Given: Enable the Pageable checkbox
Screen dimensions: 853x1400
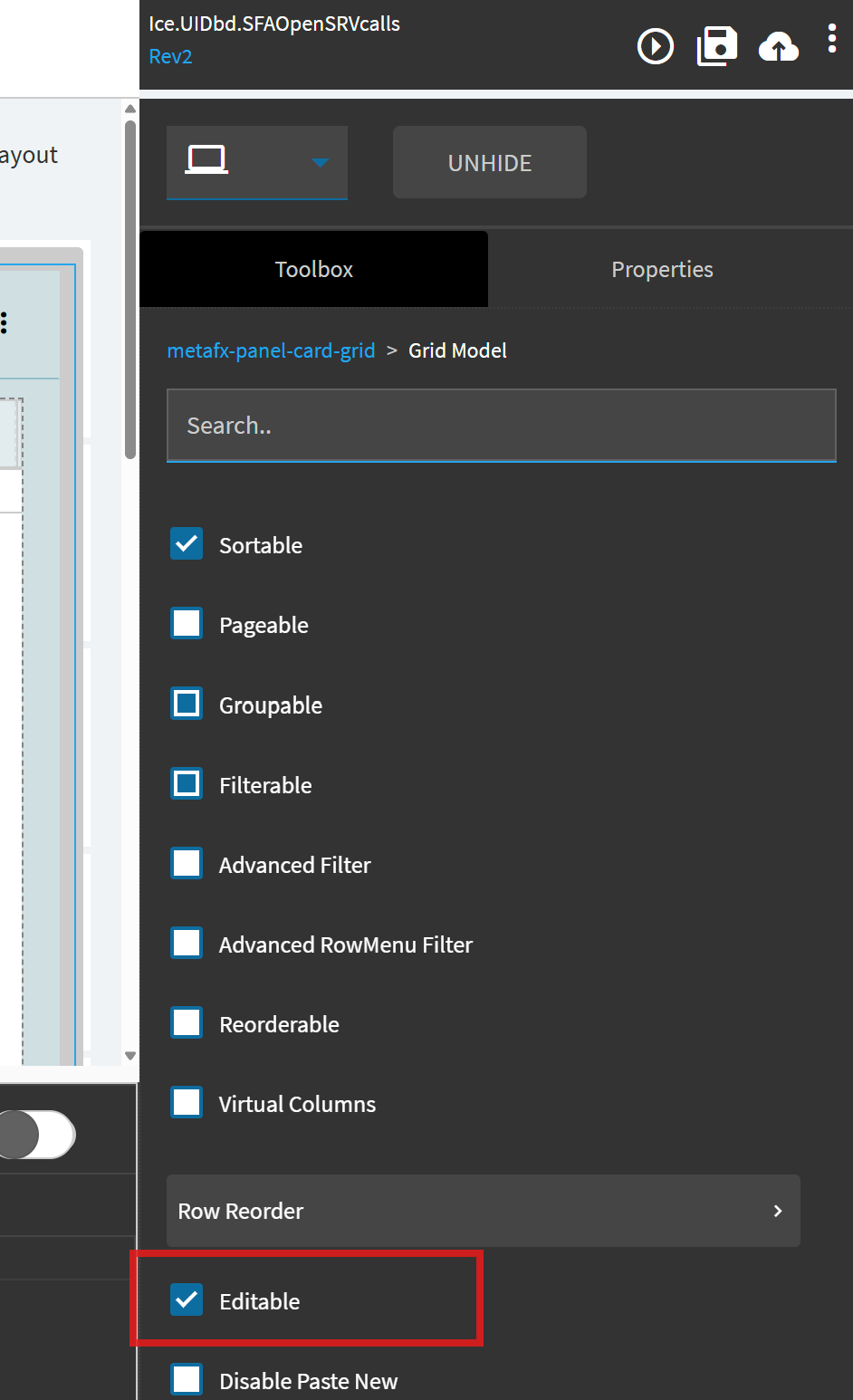Looking at the screenshot, I should pyautogui.click(x=187, y=624).
